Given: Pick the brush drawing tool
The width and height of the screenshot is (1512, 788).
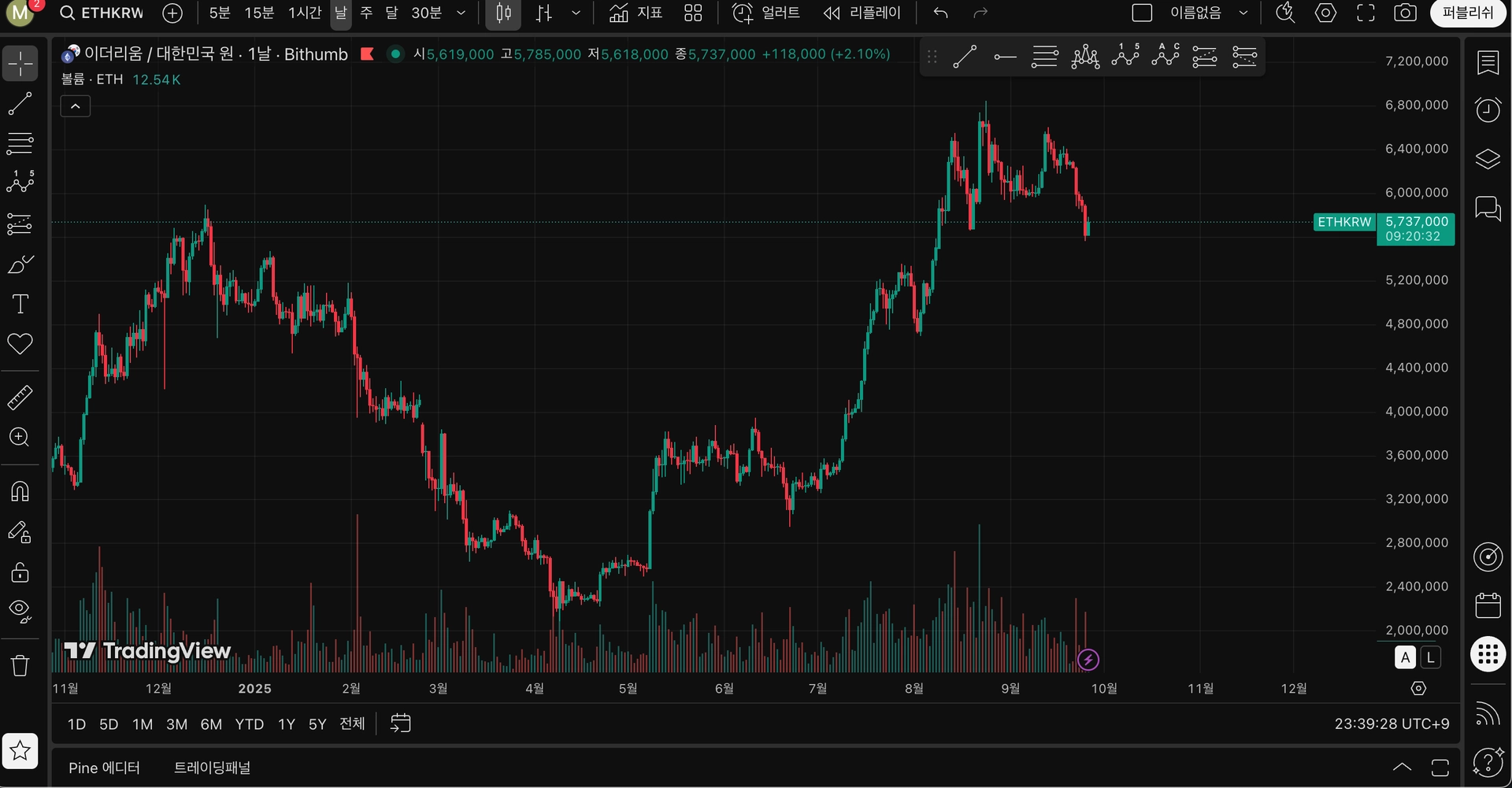Looking at the screenshot, I should coord(20,264).
